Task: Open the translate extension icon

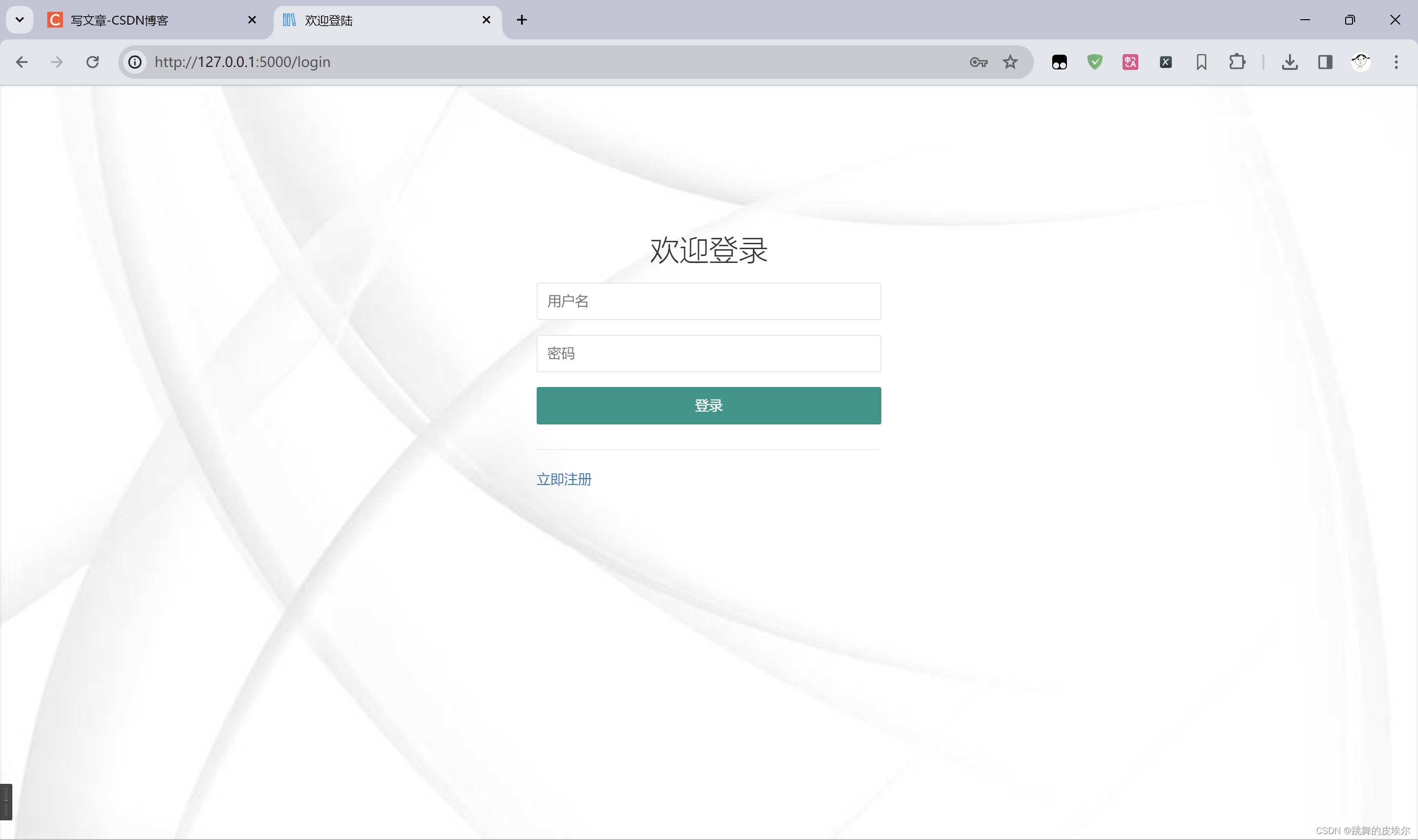Action: 1130,62
